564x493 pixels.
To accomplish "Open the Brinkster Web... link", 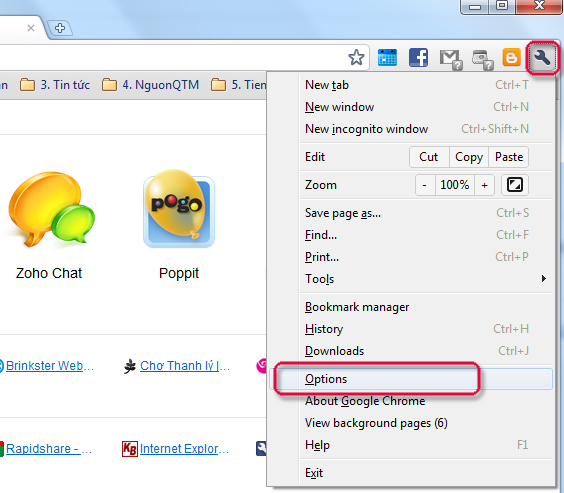I will (50, 366).
